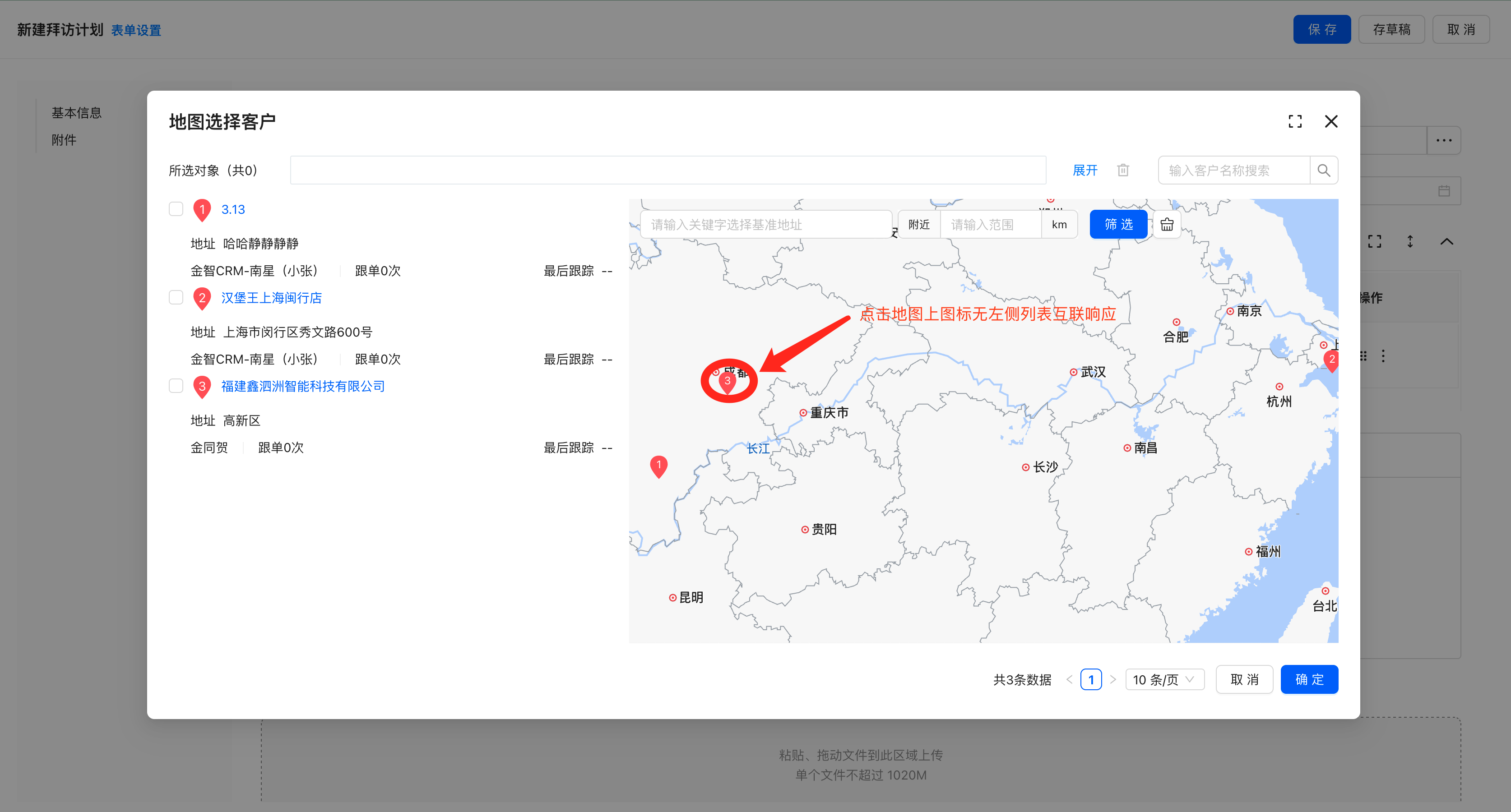This screenshot has height=812, width=1511.
Task: Click 取消 in the page header
Action: pyautogui.click(x=1460, y=29)
